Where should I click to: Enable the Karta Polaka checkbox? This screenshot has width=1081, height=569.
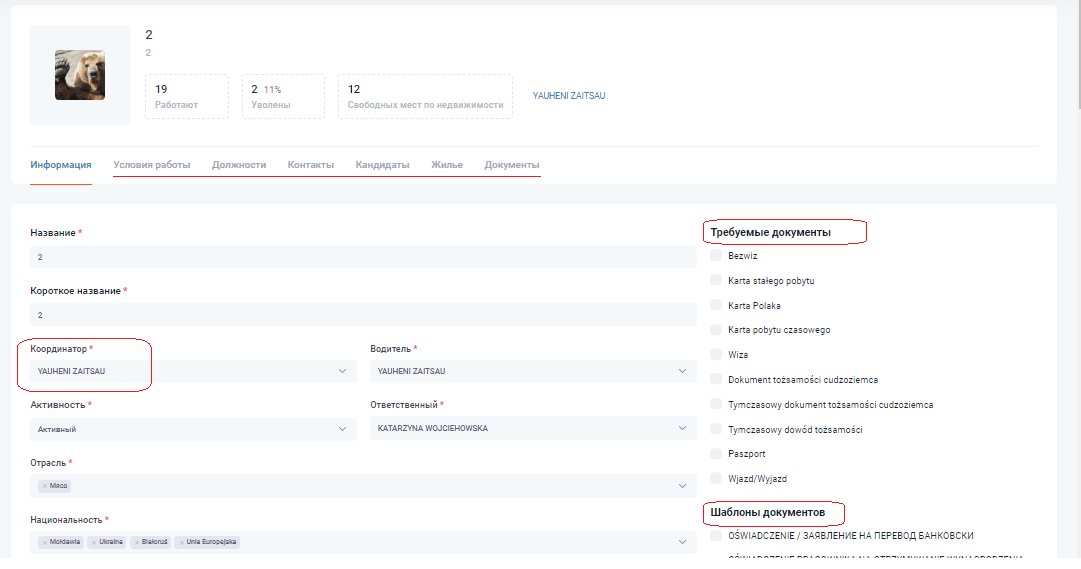[716, 305]
